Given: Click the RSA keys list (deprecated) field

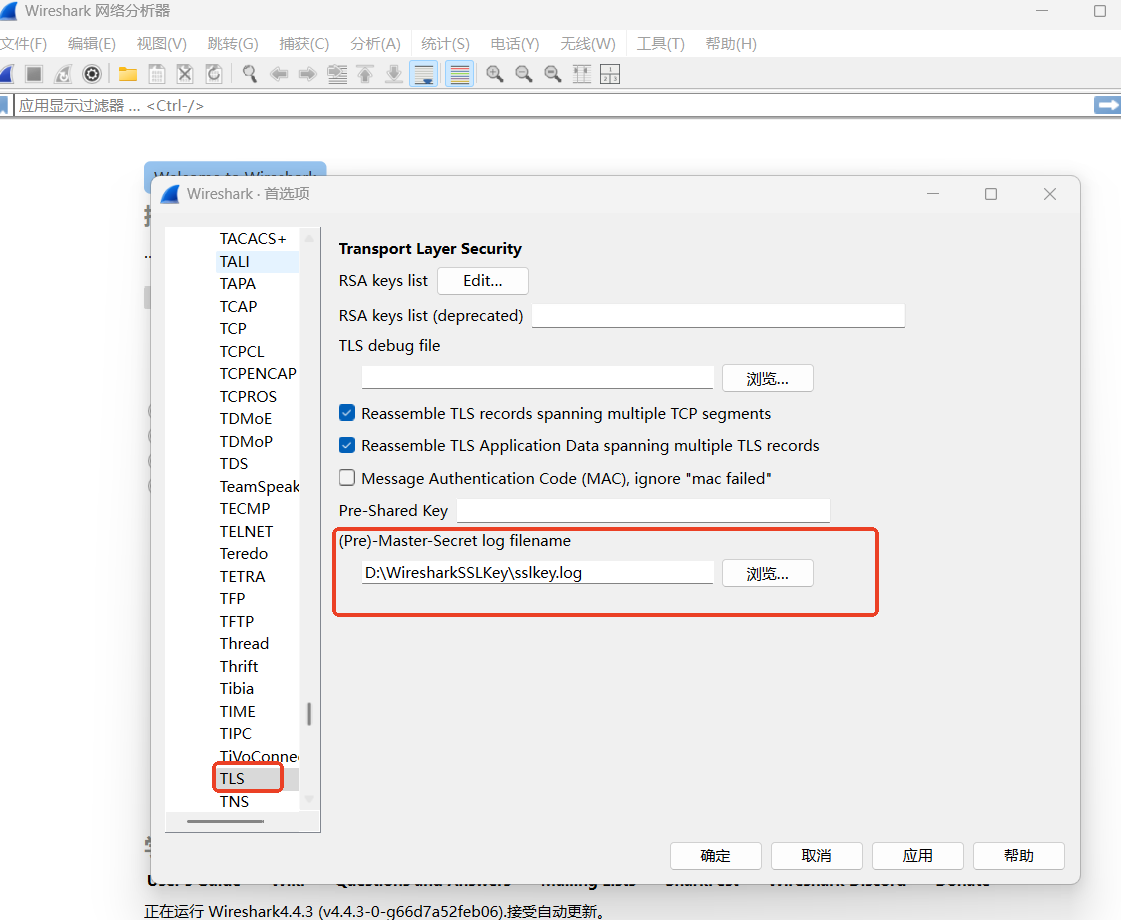Looking at the screenshot, I should coord(718,315).
